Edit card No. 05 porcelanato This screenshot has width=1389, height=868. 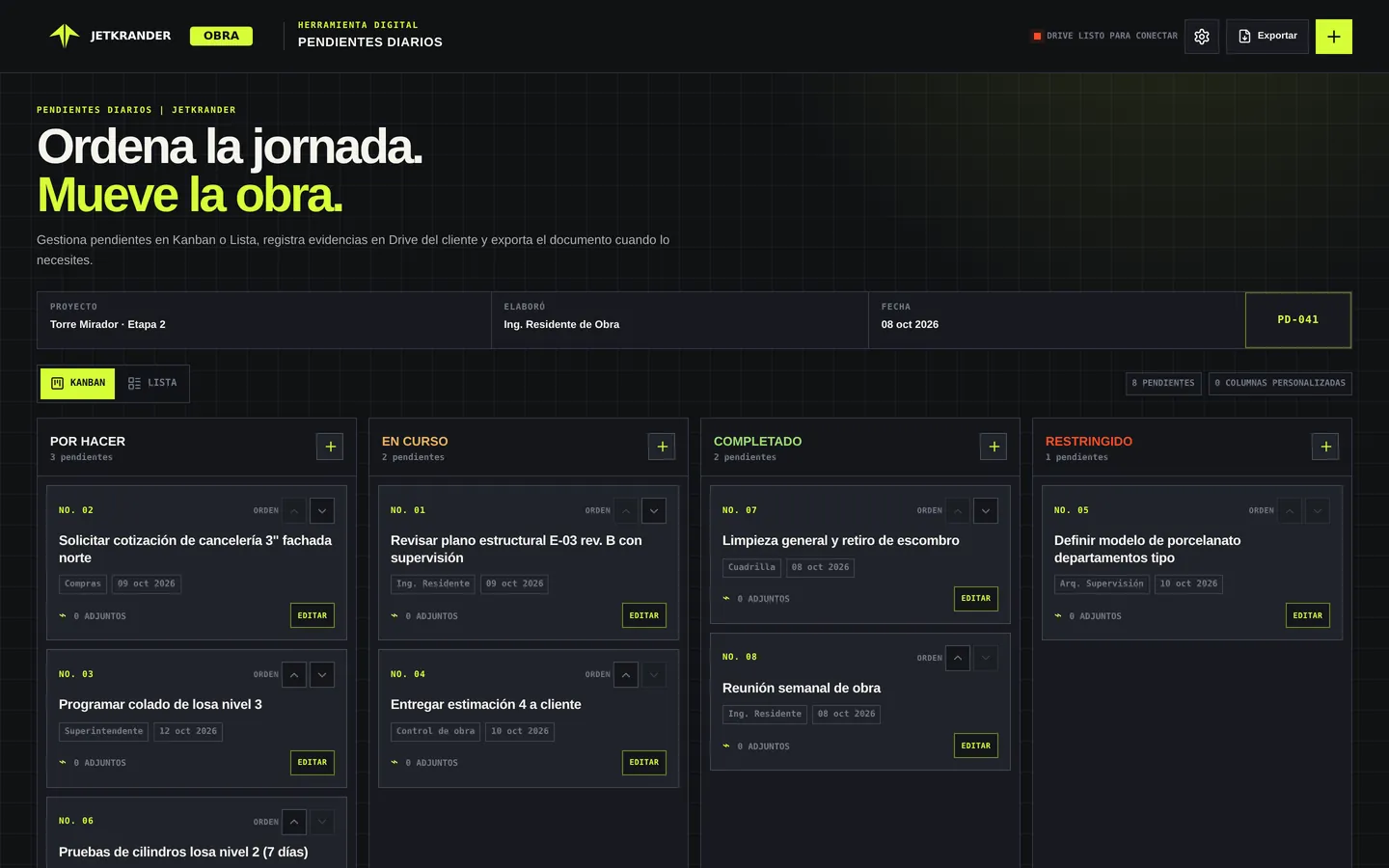(1308, 615)
